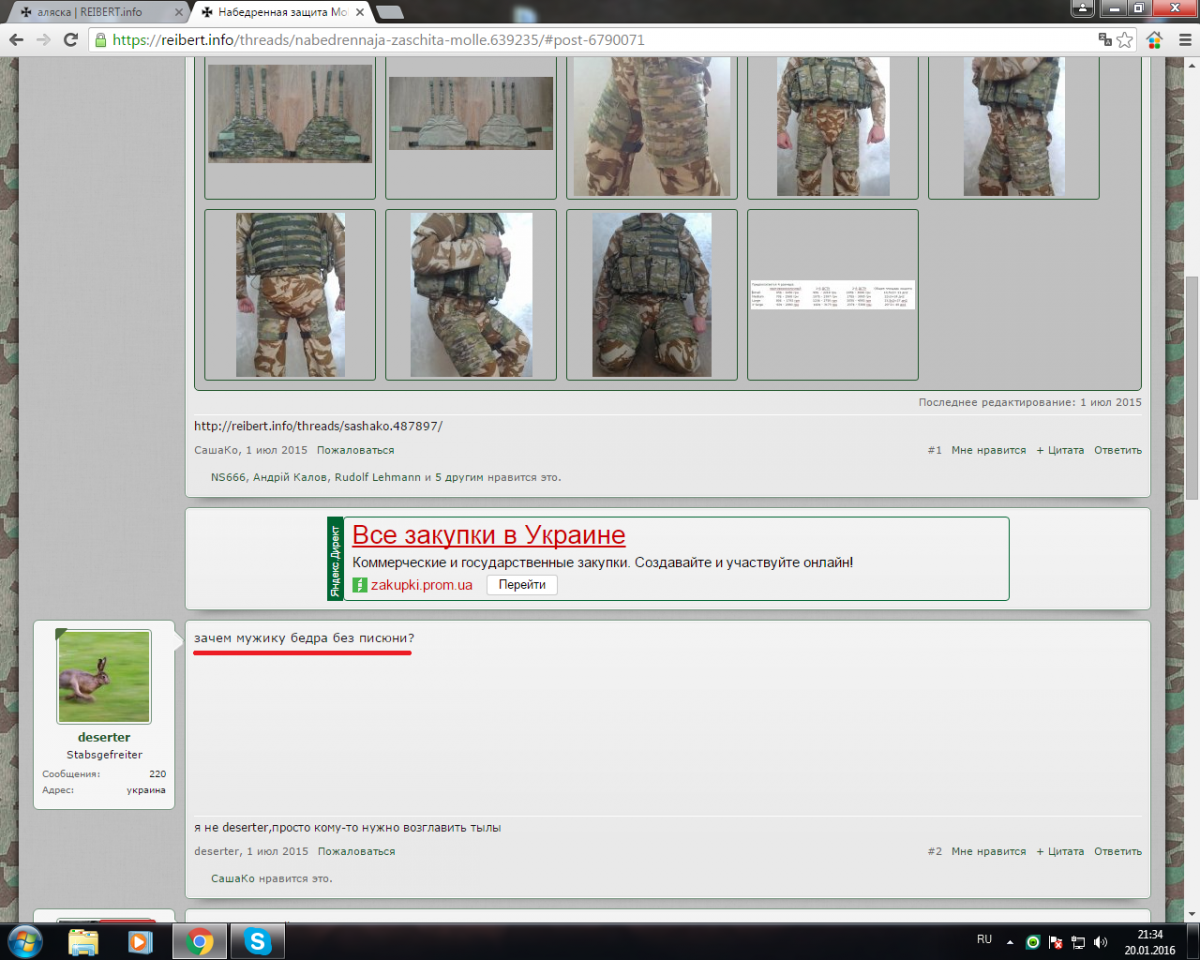The image size is (1200, 960).
Task: Open the thumbnail with the small price table
Action: click(833, 295)
